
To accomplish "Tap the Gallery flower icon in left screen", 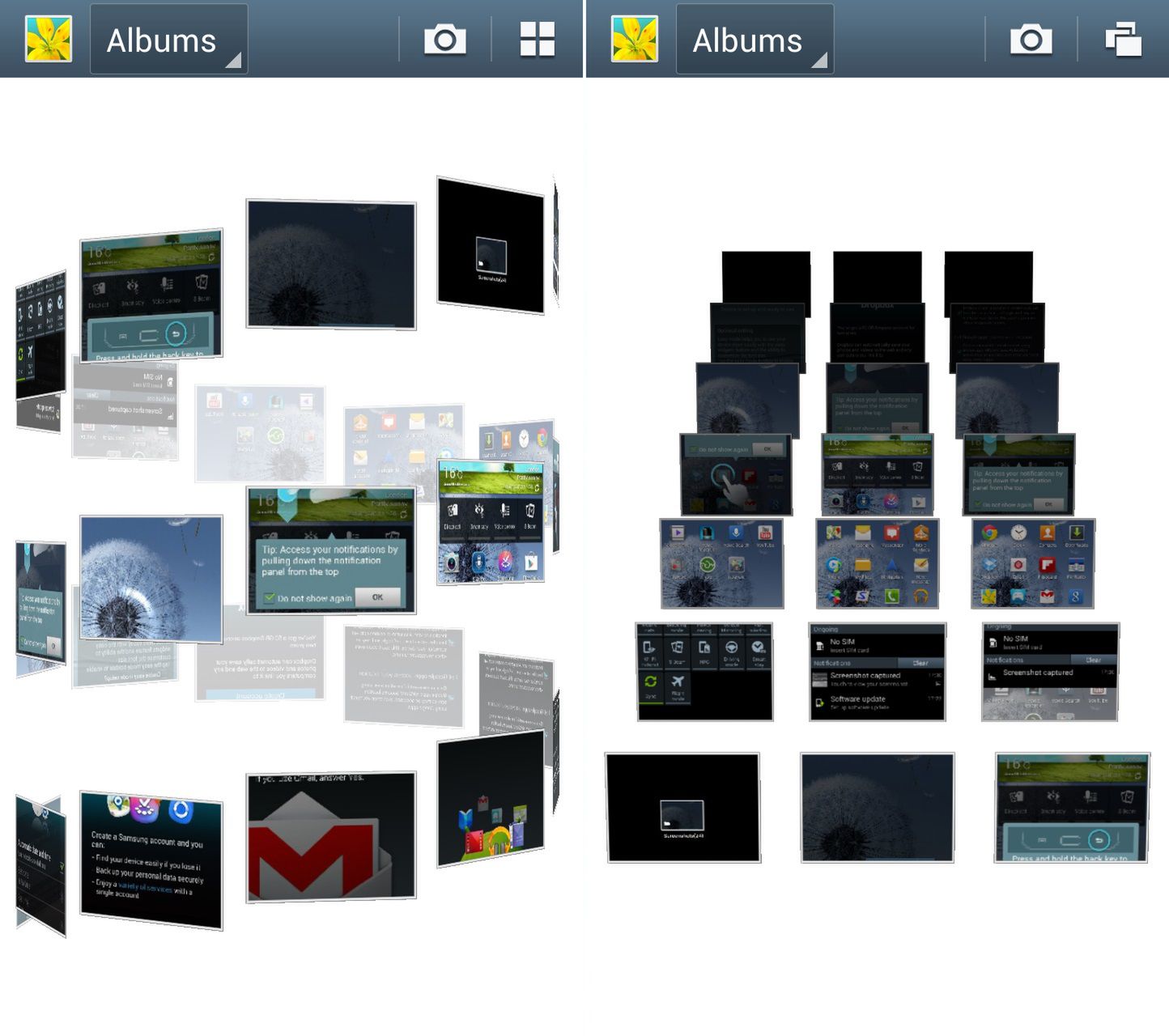I will [x=49, y=39].
